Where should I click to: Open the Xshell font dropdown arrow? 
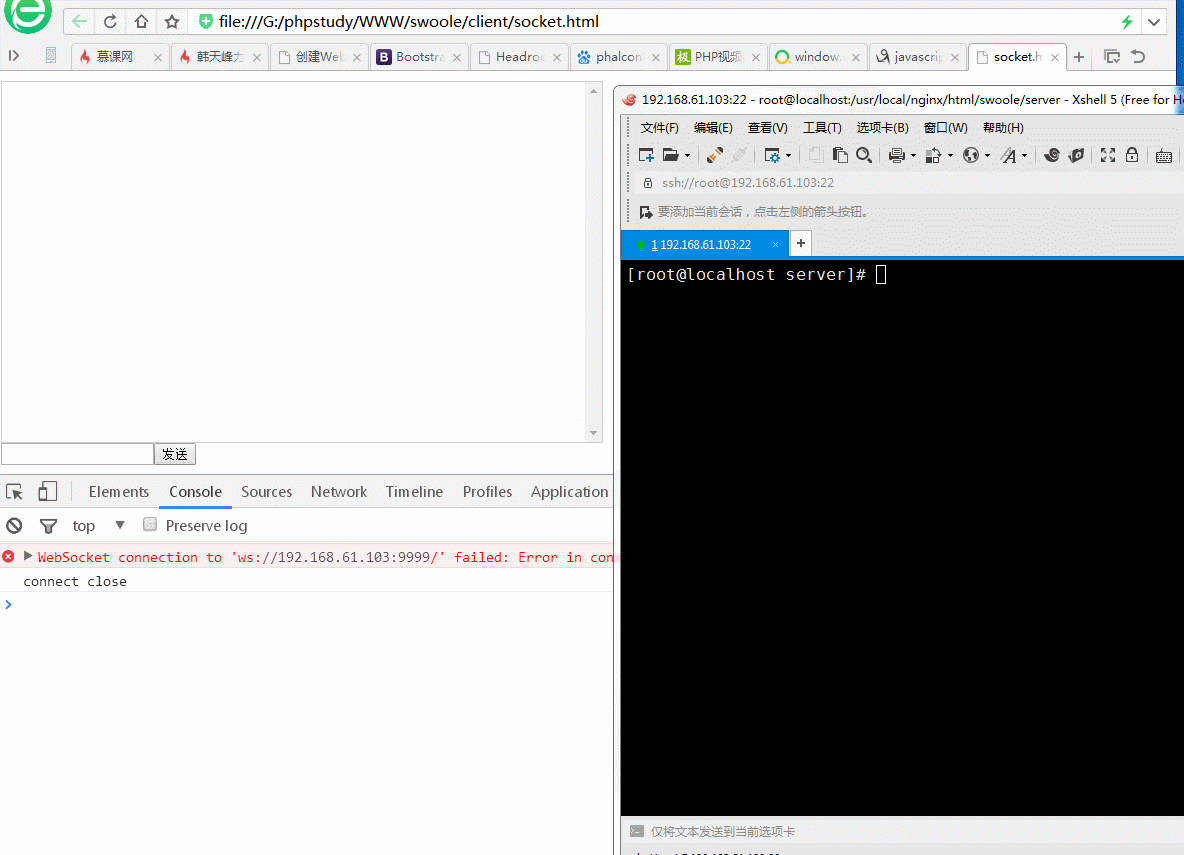click(1025, 156)
